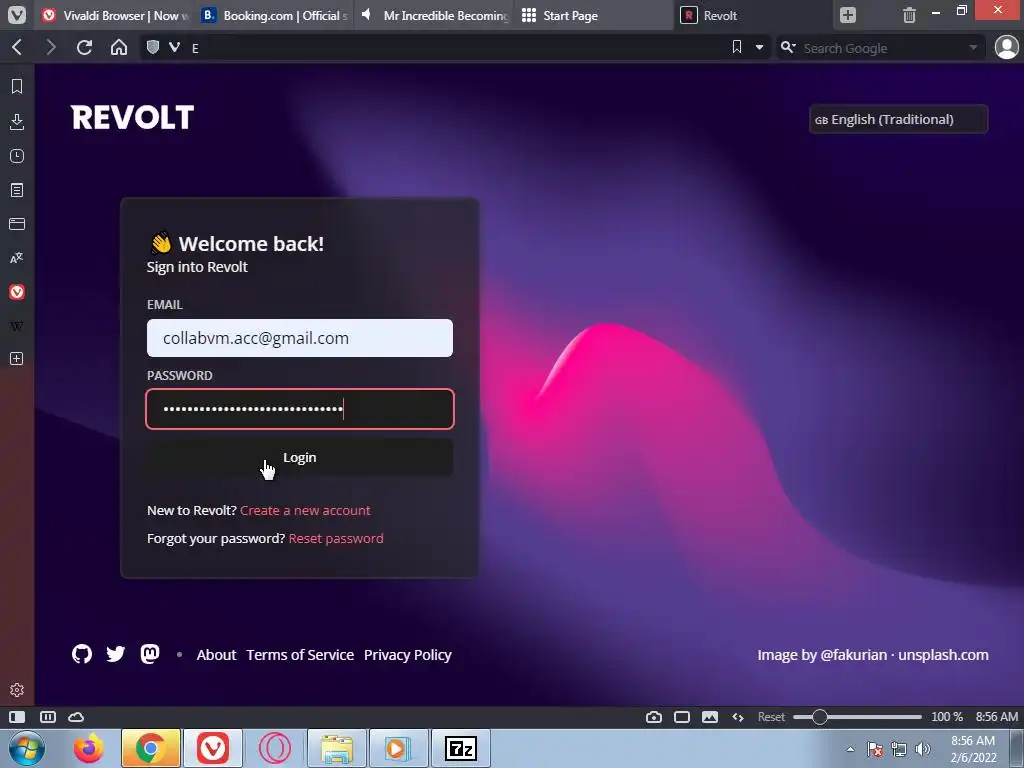Open the page actions code icon

[x=738, y=717]
